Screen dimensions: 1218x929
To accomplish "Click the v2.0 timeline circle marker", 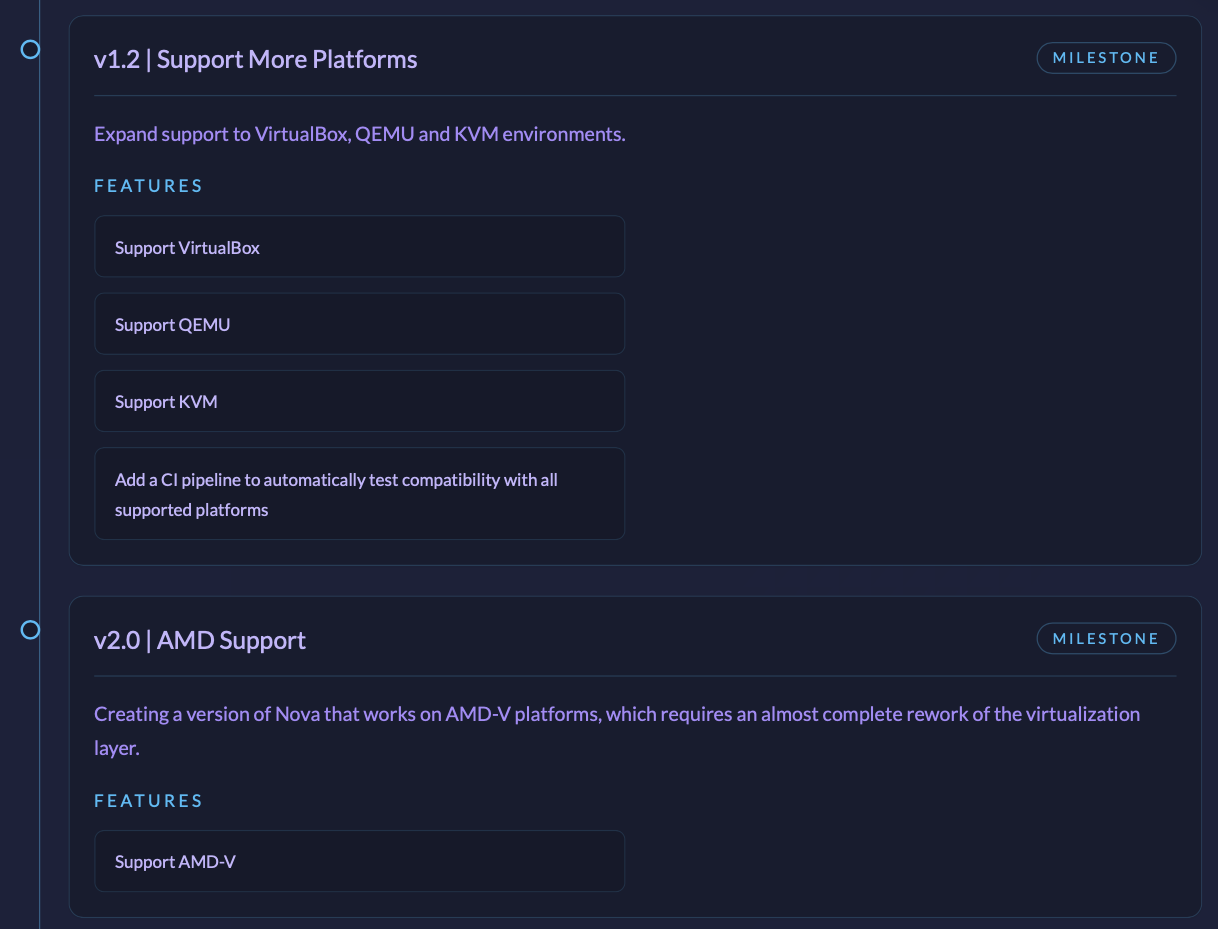I will pos(30,630).
